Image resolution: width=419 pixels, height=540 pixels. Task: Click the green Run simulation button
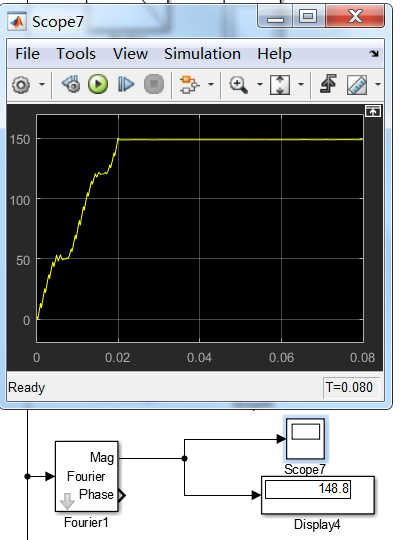point(98,84)
